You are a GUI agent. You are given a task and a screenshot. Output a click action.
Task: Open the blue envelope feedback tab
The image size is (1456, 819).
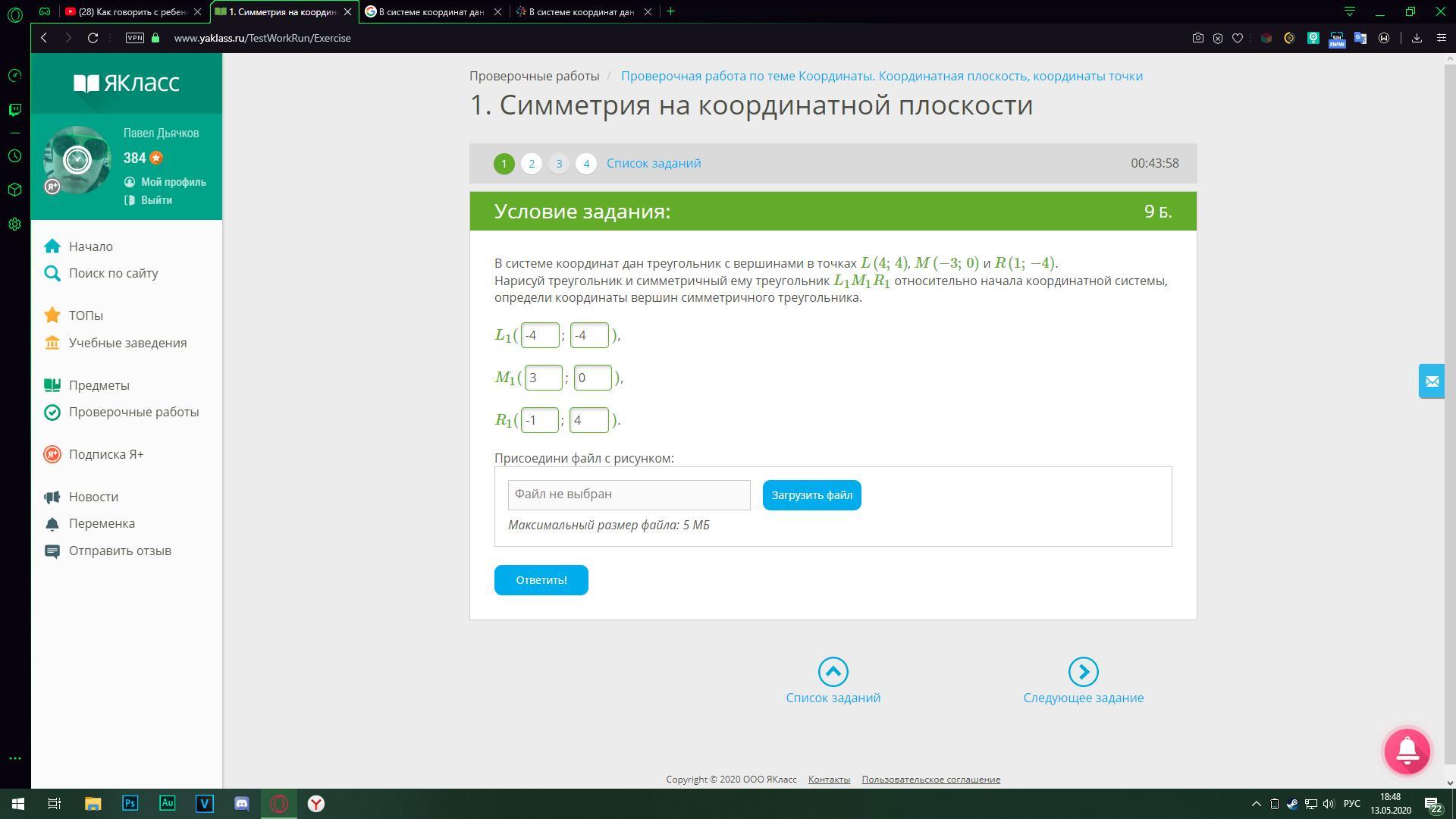click(x=1432, y=381)
